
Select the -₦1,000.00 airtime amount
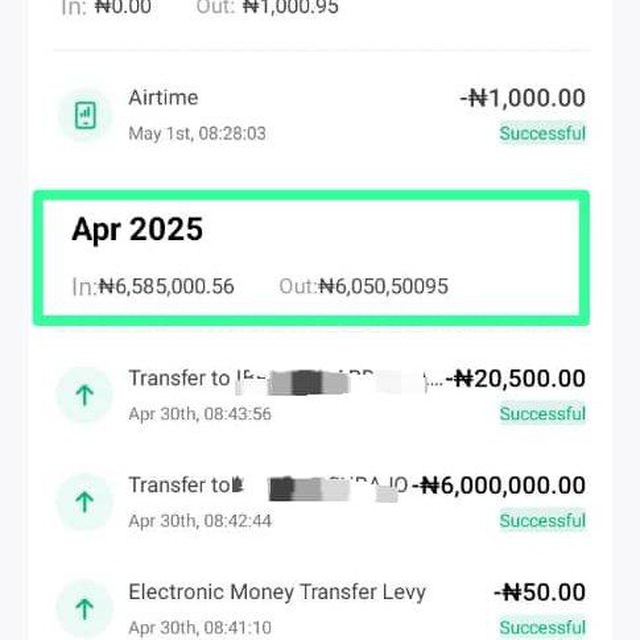click(523, 98)
